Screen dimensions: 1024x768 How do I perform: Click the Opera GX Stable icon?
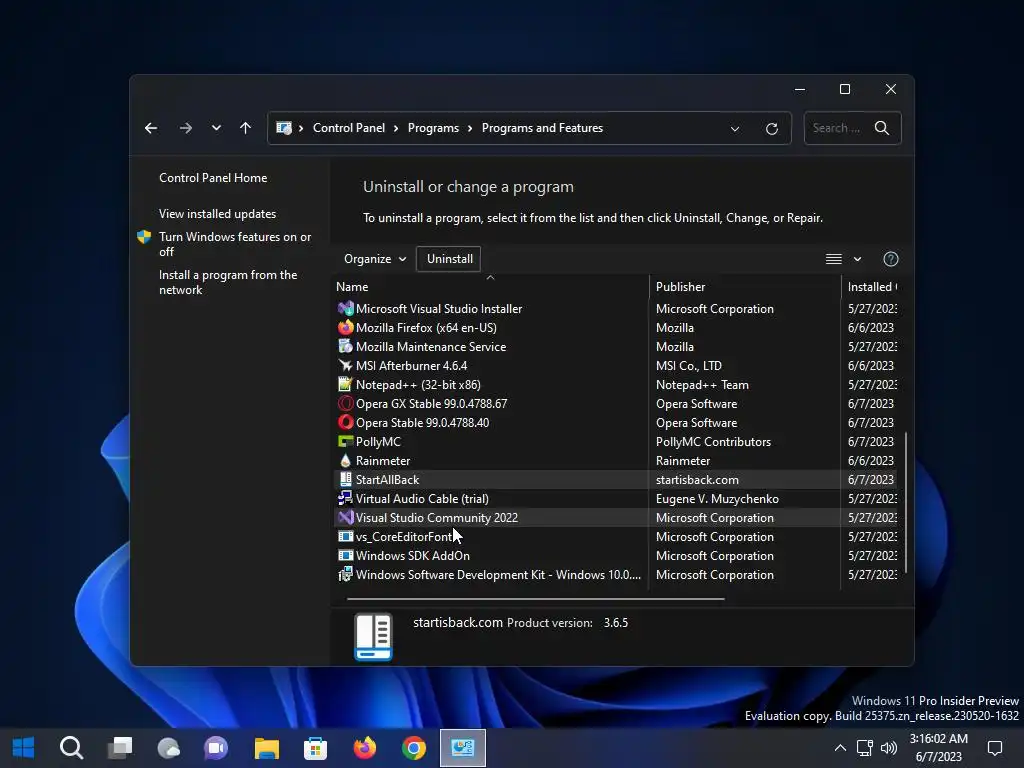(x=345, y=404)
